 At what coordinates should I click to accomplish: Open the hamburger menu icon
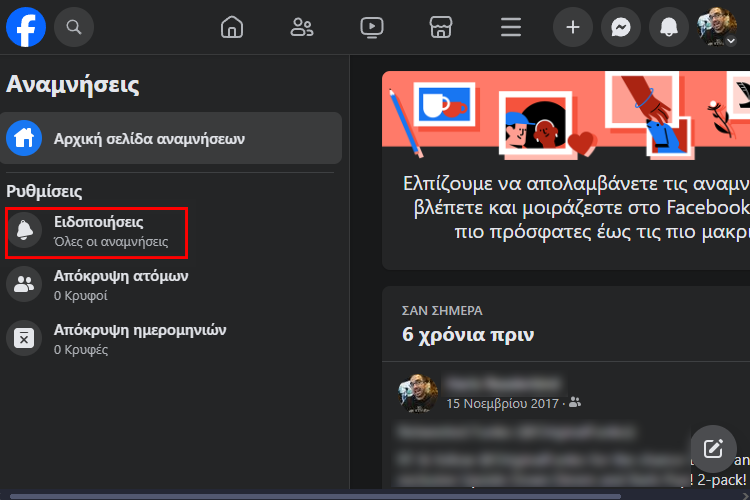(x=511, y=27)
